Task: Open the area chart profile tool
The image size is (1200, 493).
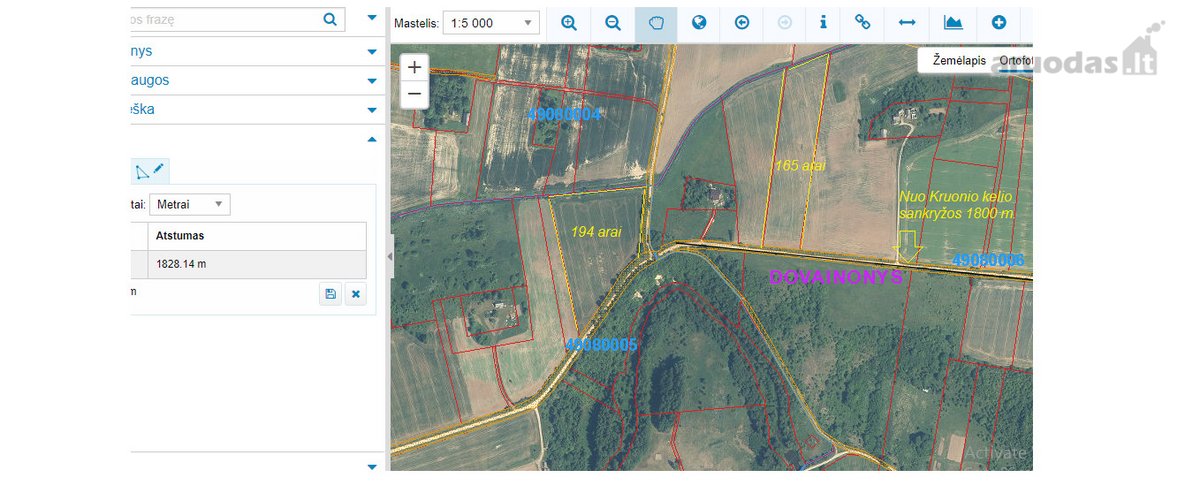Action: pyautogui.click(x=953, y=23)
